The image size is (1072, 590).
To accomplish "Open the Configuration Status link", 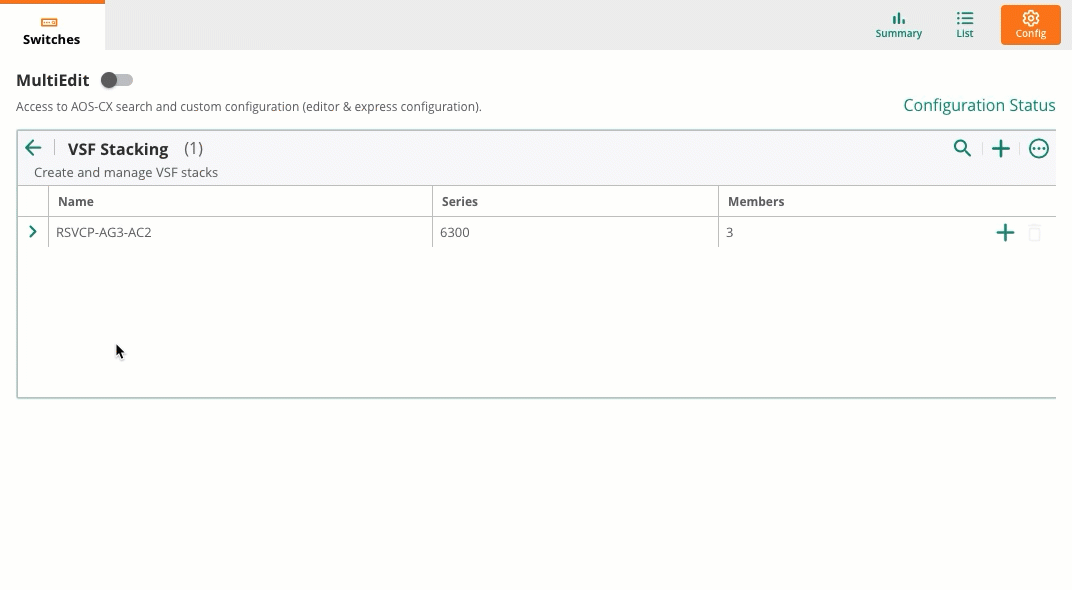I will 979,105.
